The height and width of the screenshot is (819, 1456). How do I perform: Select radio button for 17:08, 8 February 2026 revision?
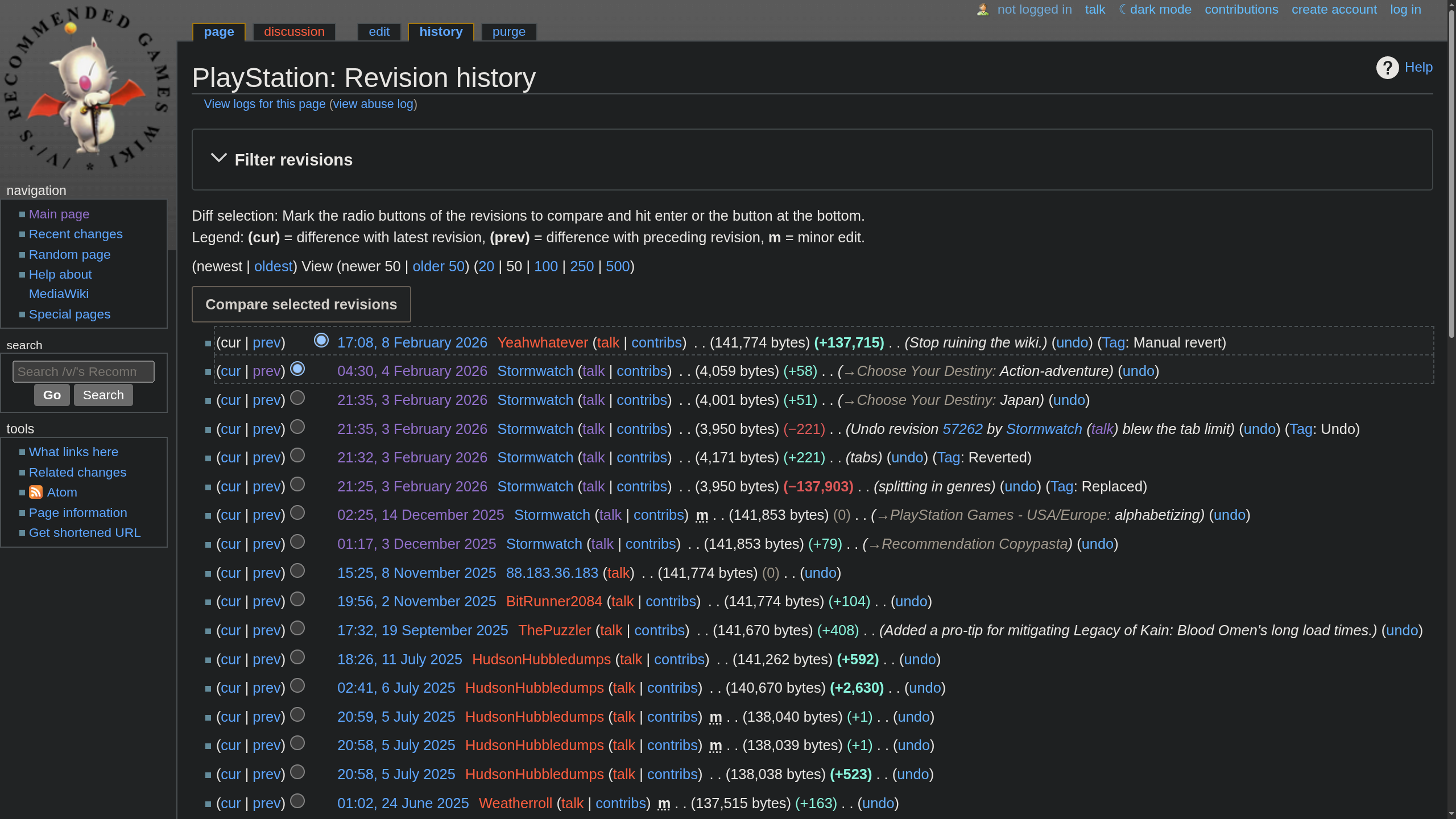click(x=321, y=340)
